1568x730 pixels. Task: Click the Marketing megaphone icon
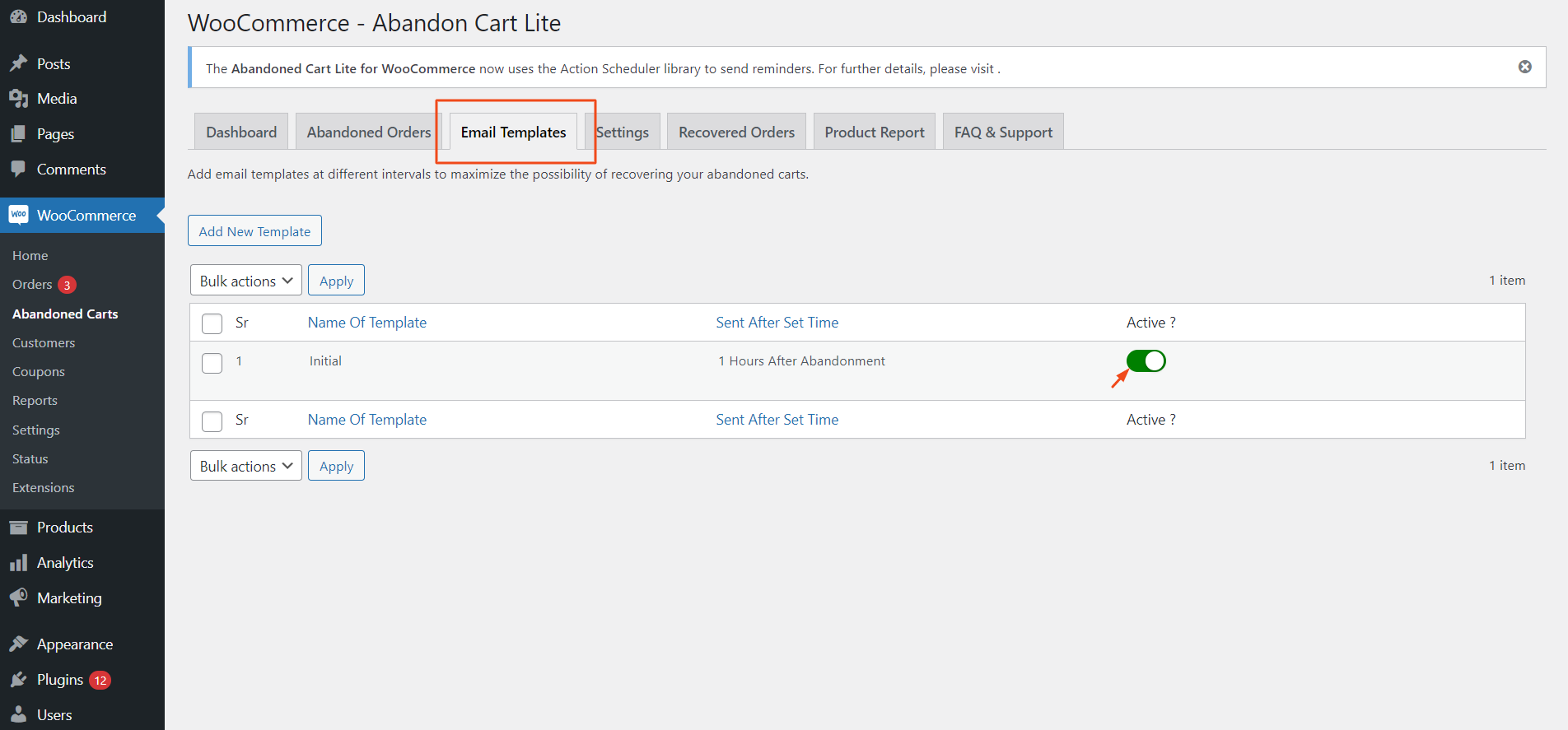(18, 598)
